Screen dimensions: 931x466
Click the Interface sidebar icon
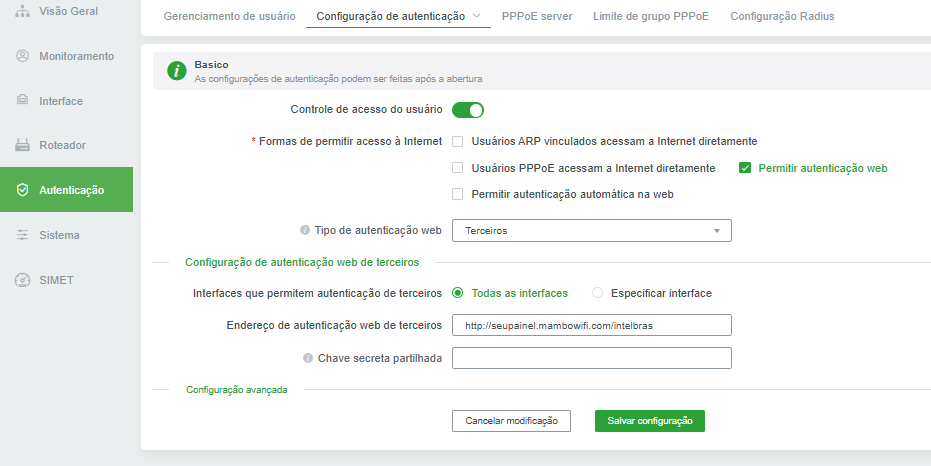22,101
